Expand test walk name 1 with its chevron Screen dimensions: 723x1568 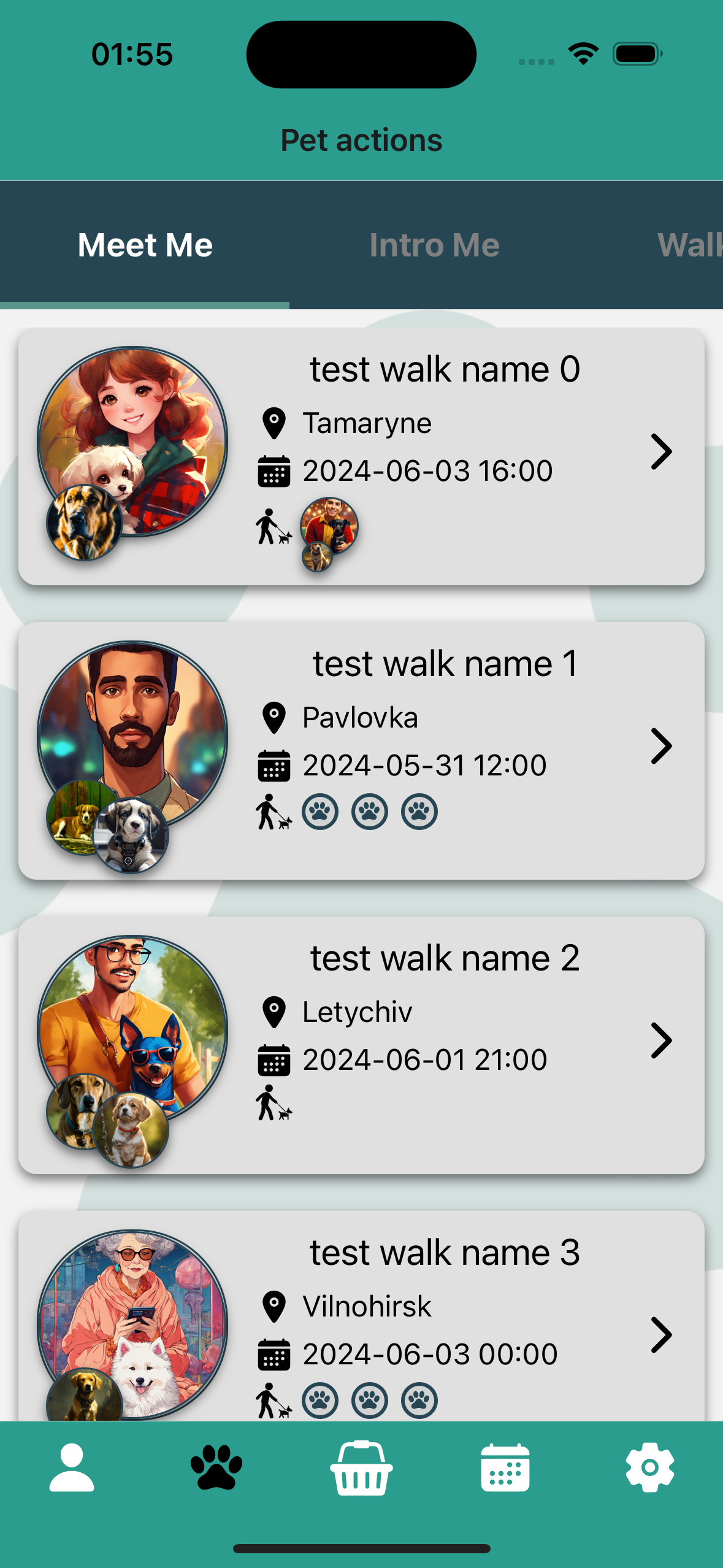661,747
